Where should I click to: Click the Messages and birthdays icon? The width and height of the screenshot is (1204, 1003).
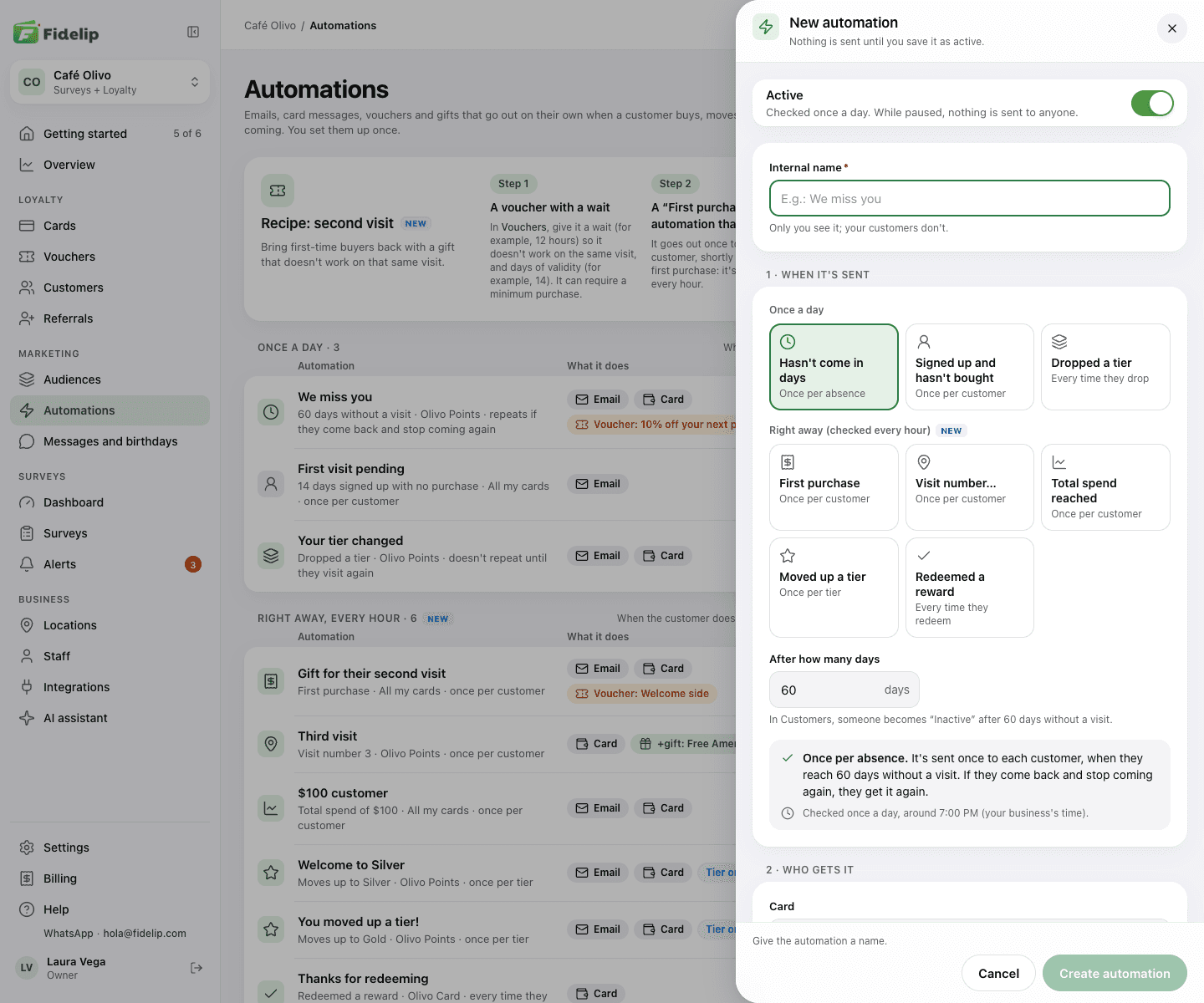[27, 441]
